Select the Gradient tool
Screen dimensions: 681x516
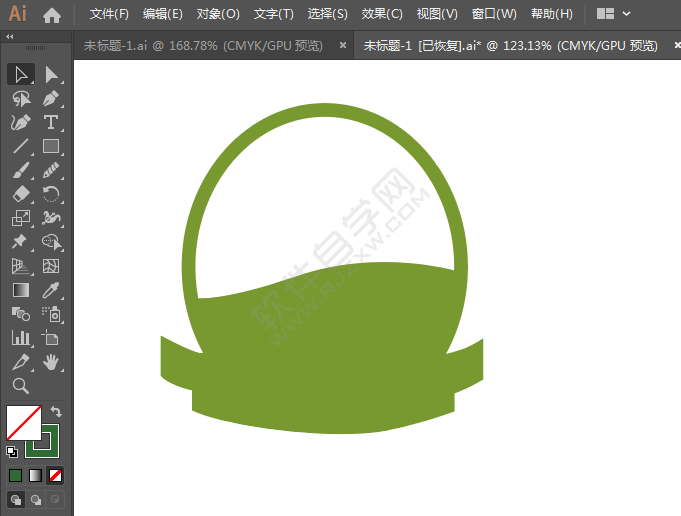[21, 290]
